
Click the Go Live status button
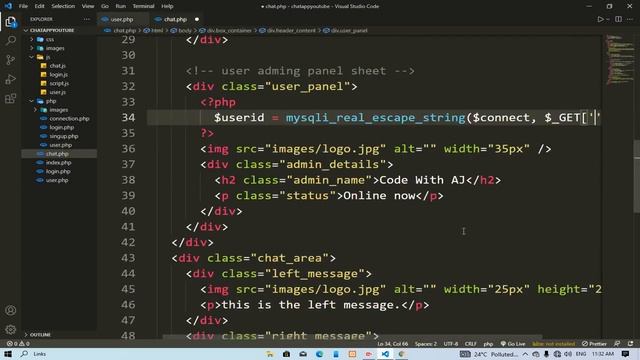coord(513,344)
